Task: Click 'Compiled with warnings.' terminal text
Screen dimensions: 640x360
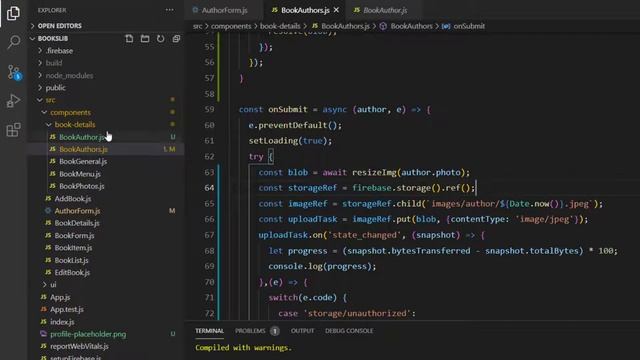Action: click(x=243, y=348)
